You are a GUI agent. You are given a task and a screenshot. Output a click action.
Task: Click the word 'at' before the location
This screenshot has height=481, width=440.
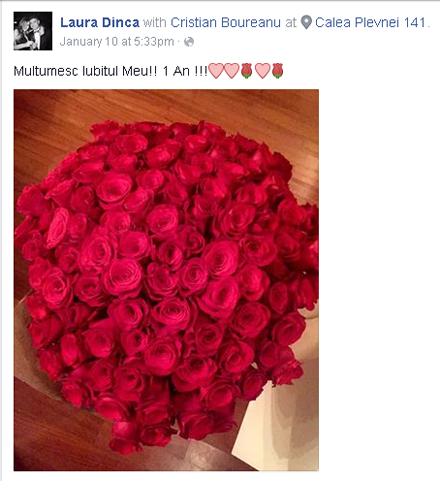[291, 22]
